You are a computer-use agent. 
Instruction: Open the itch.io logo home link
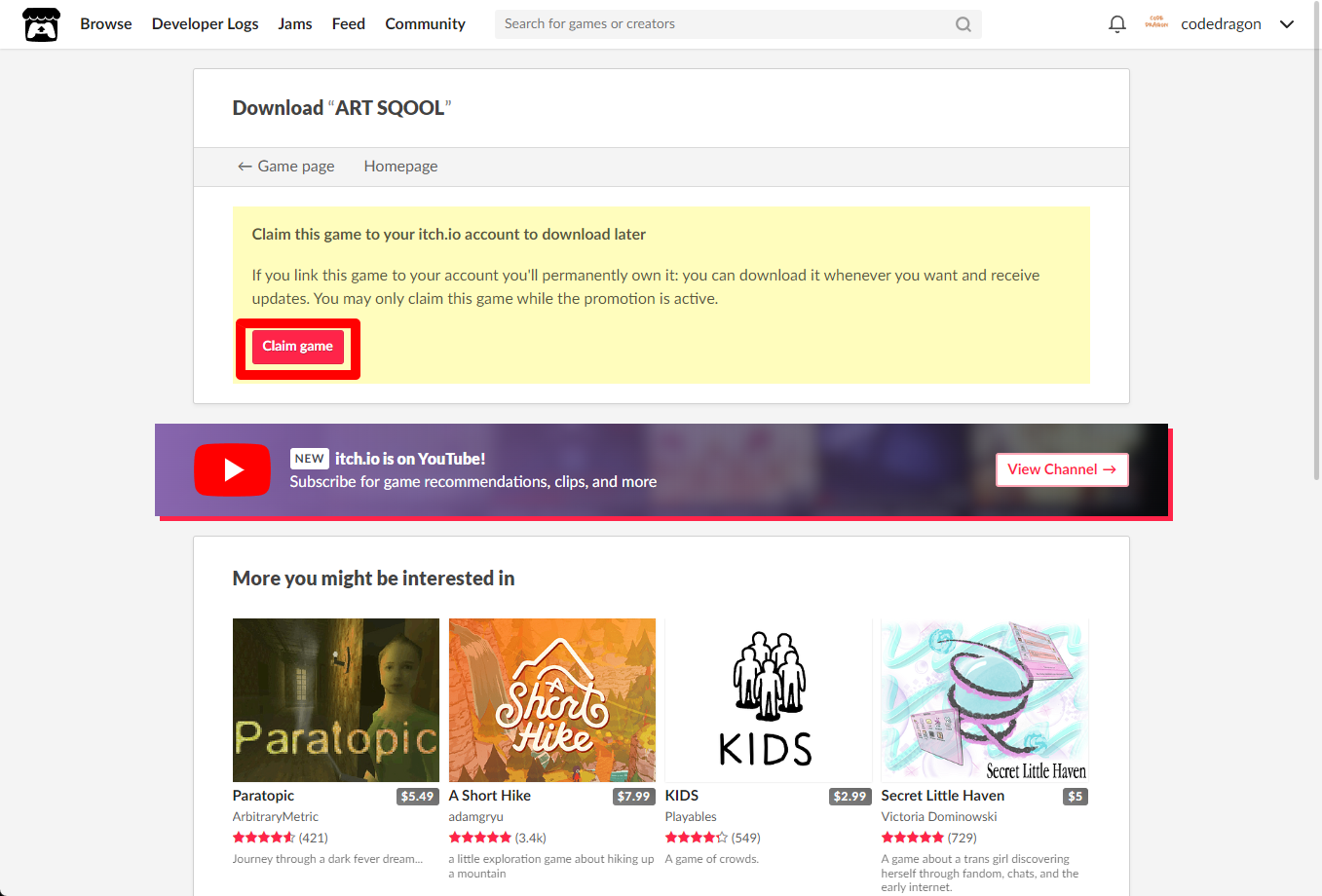coord(41,24)
